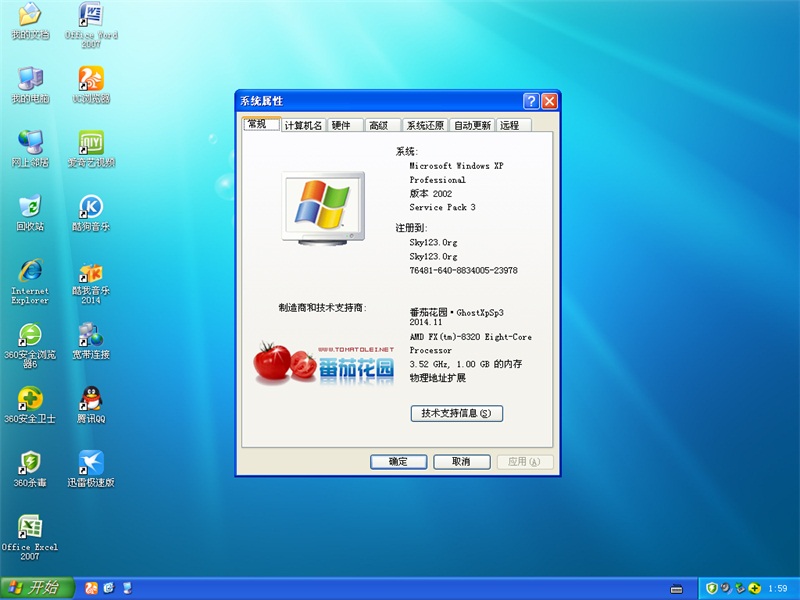Click the 技术支持信息 button
The width and height of the screenshot is (800, 600).
point(456,413)
